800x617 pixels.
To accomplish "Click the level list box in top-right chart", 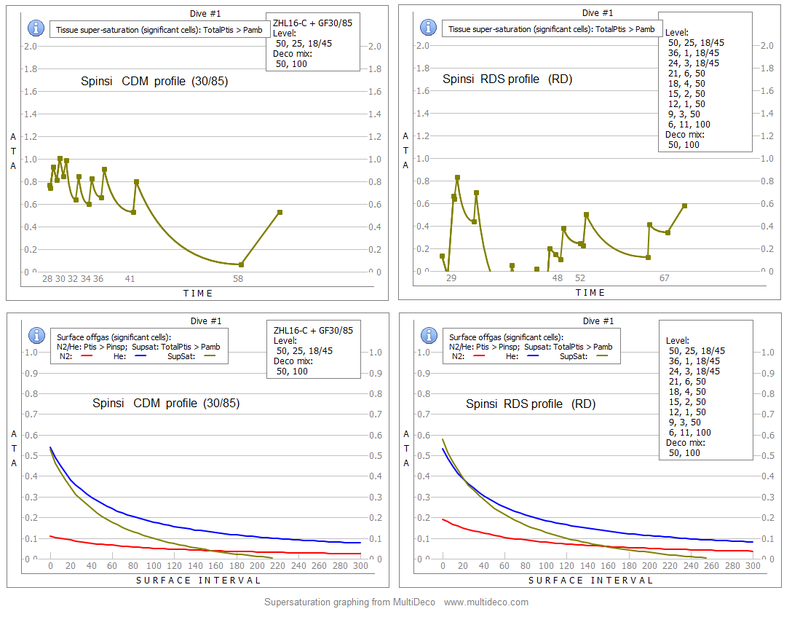I will (704, 85).
